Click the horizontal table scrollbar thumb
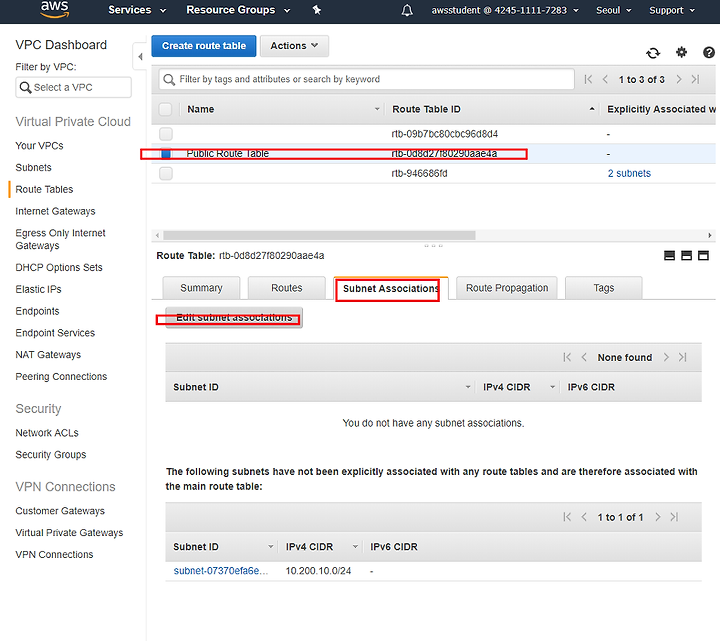The height and width of the screenshot is (641, 720). click(319, 236)
